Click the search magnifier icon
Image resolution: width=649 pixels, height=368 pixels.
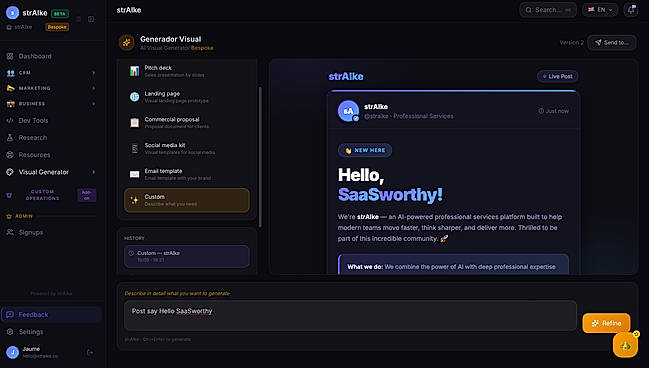point(529,10)
